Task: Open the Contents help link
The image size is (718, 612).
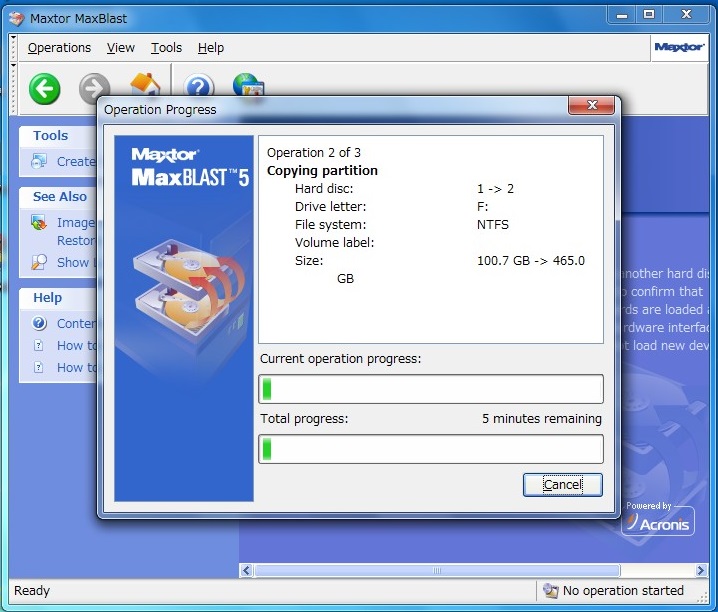Action: click(x=76, y=323)
